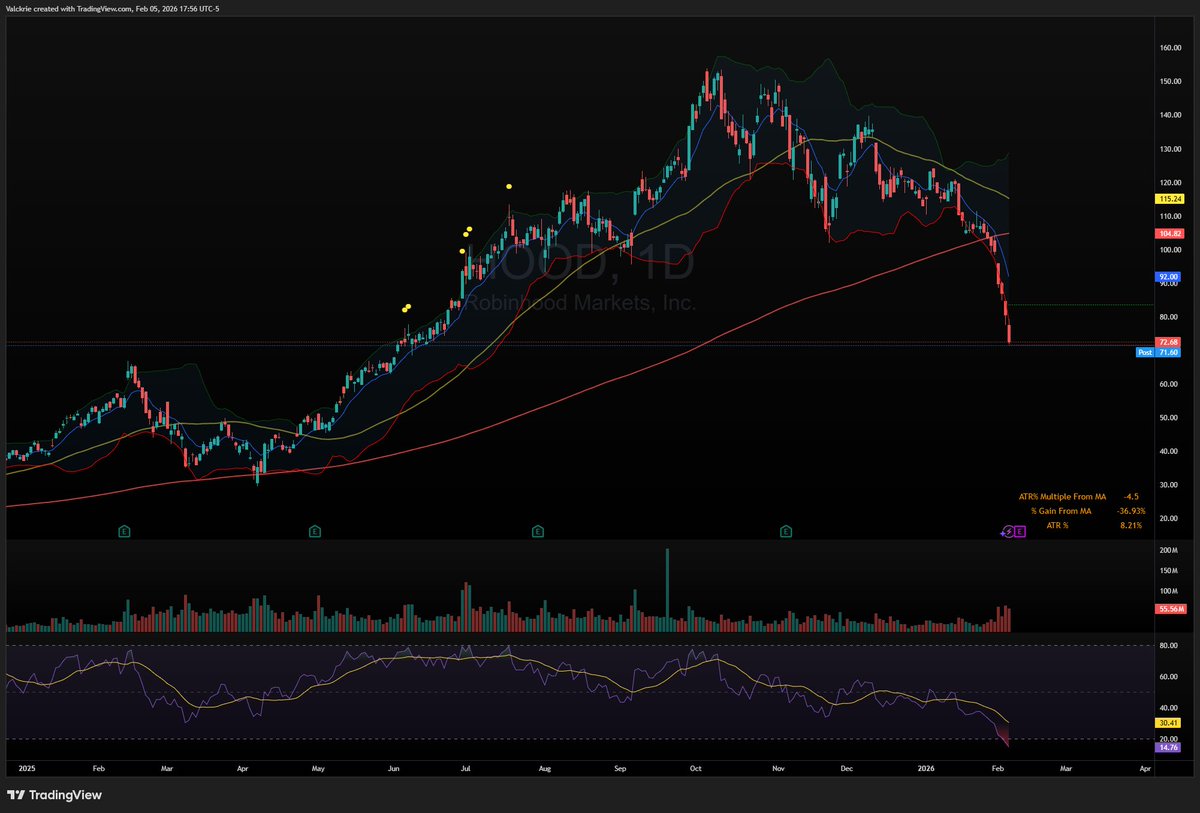
Task: Click the 'ATR %' label text
Action: point(1057,525)
